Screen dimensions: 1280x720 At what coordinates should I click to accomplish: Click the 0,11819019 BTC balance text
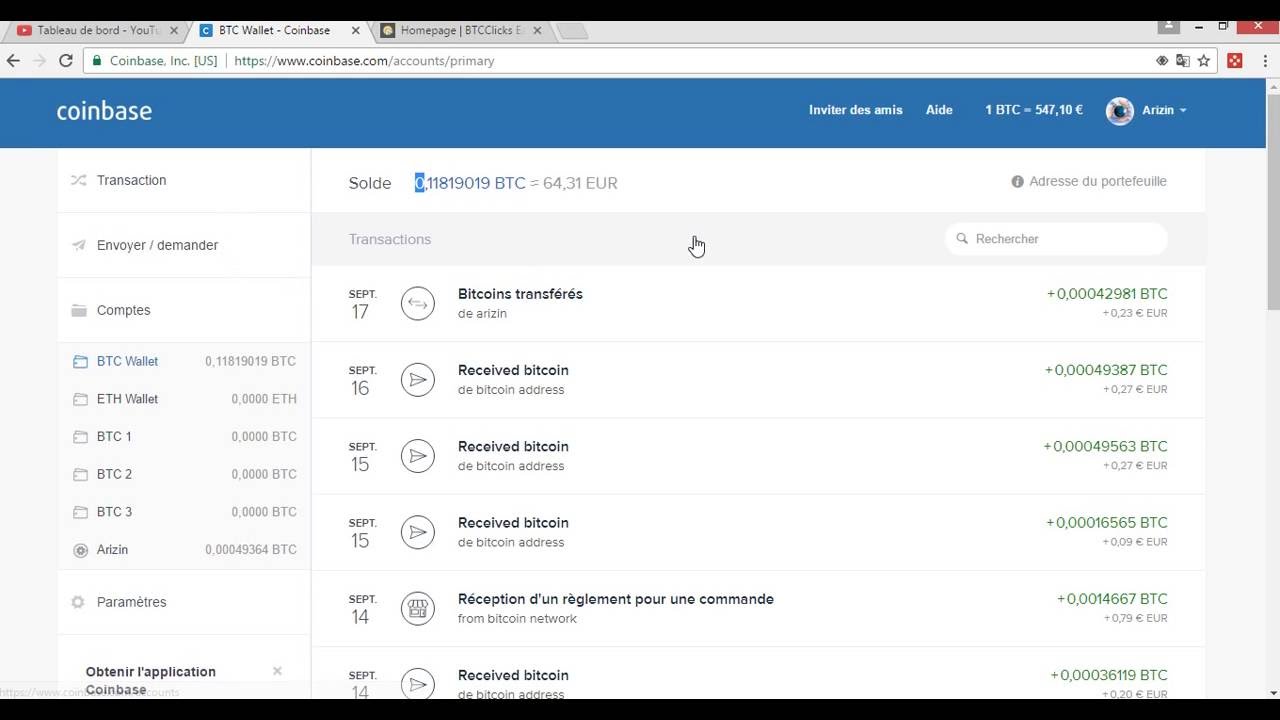point(470,183)
